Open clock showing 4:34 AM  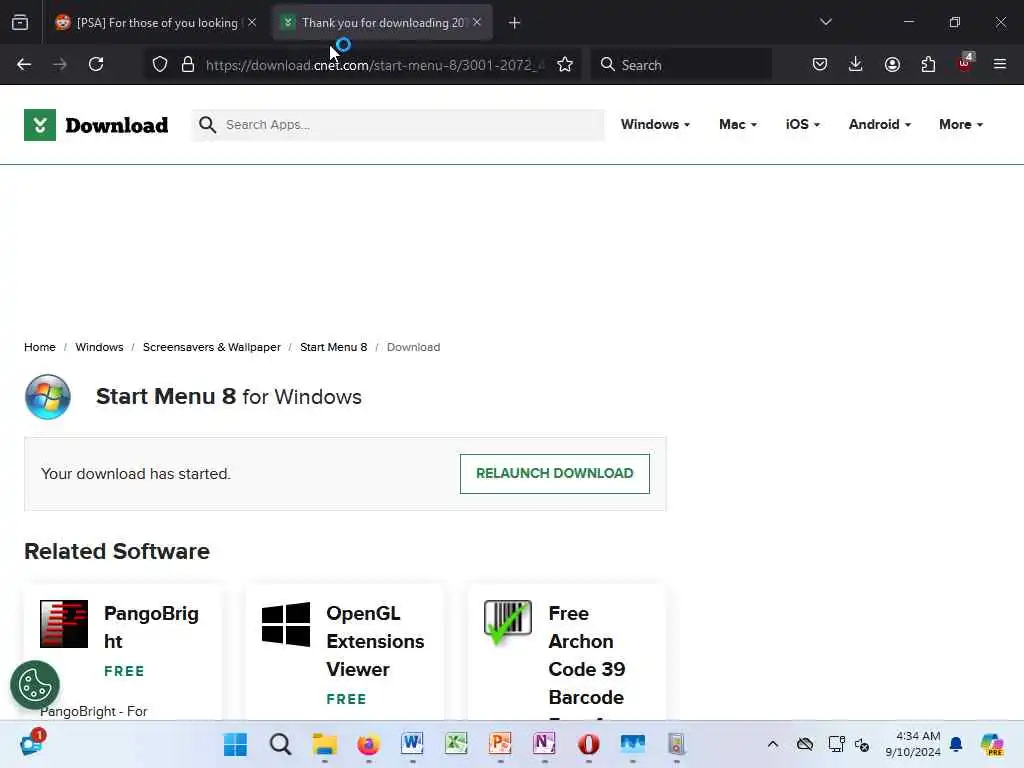click(912, 744)
